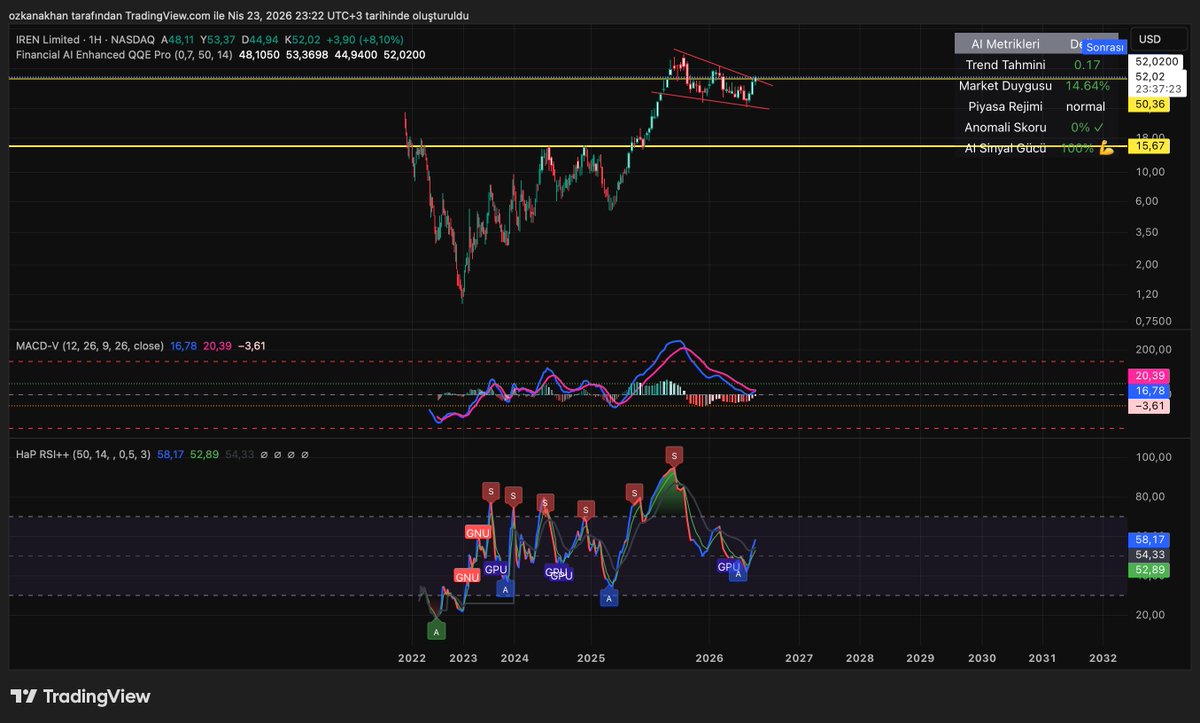Viewport: 1200px width, 723px height.
Task: Click the blue 58,17 RSI scale label
Action: 1148,538
